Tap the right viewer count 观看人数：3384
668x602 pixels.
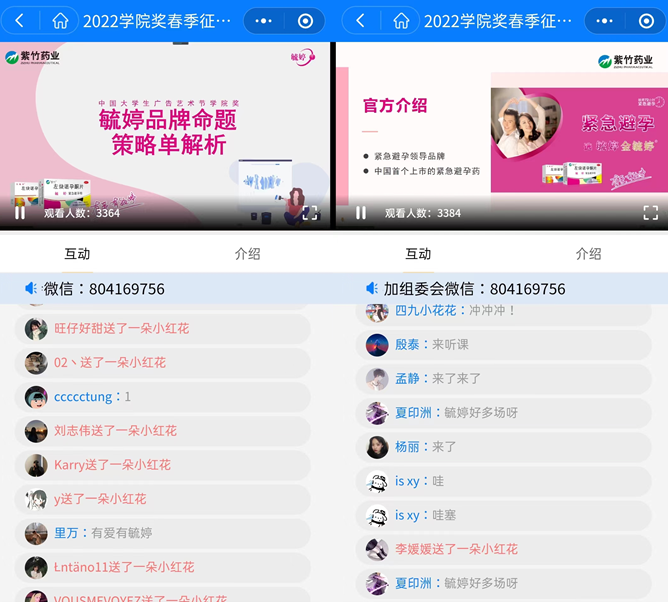click(x=423, y=213)
